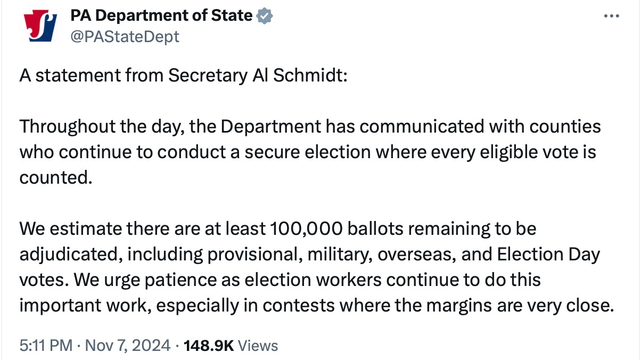
Task: Click the 5:11 PM timestamp
Action: tap(46, 345)
